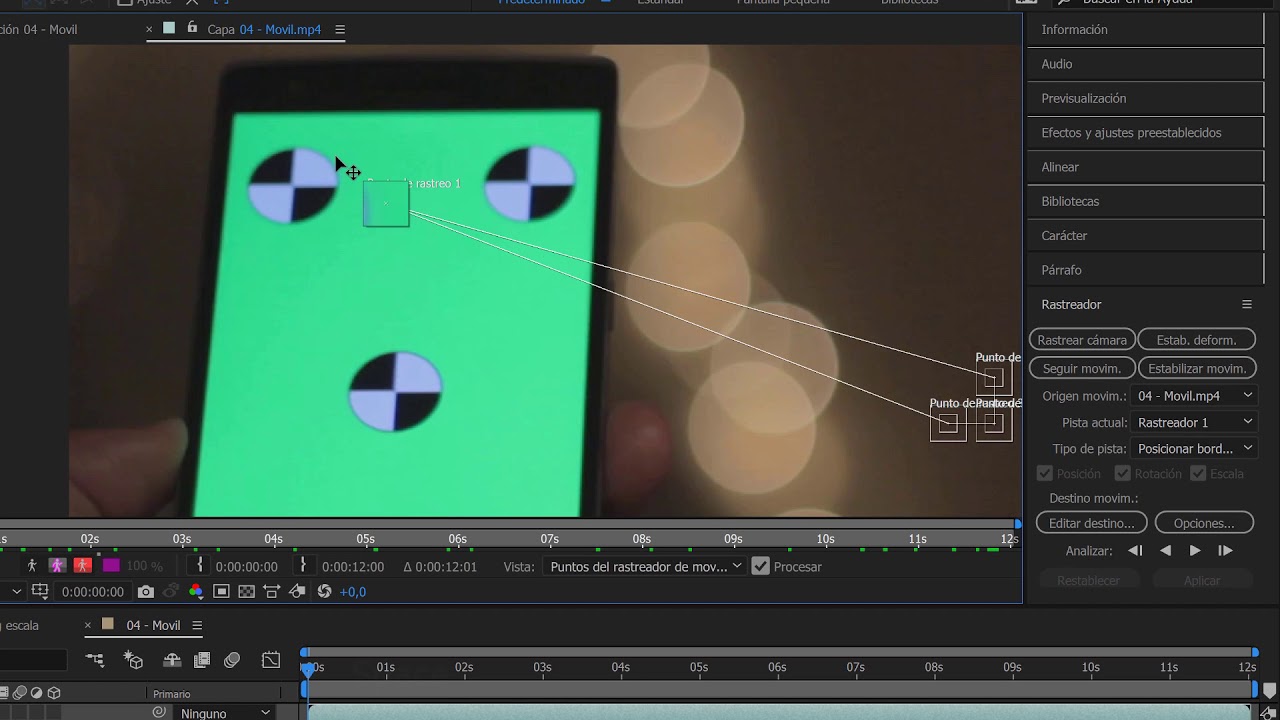Open the Graph Editor icon

pos(271,660)
